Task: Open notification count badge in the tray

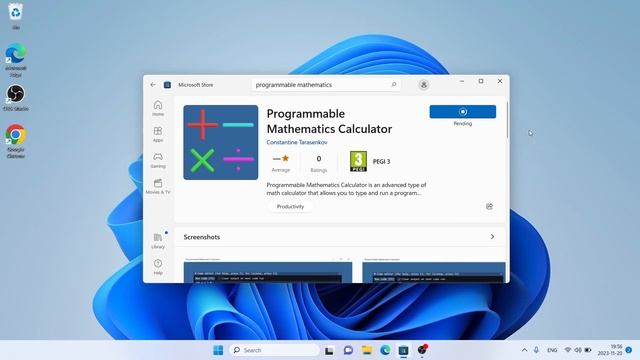Action: tap(629, 350)
